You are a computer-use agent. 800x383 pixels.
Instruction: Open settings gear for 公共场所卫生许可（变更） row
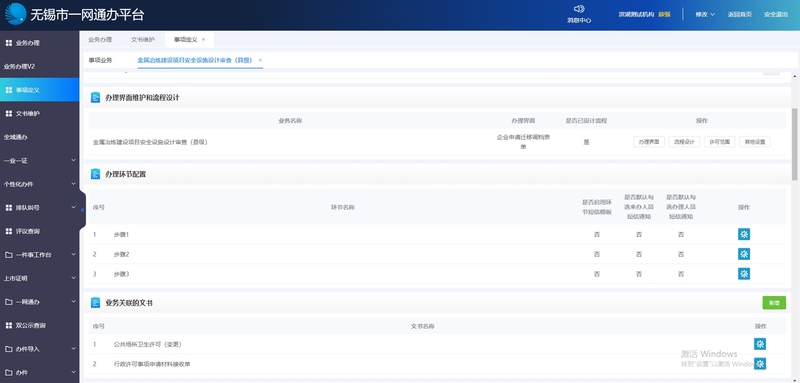760,344
